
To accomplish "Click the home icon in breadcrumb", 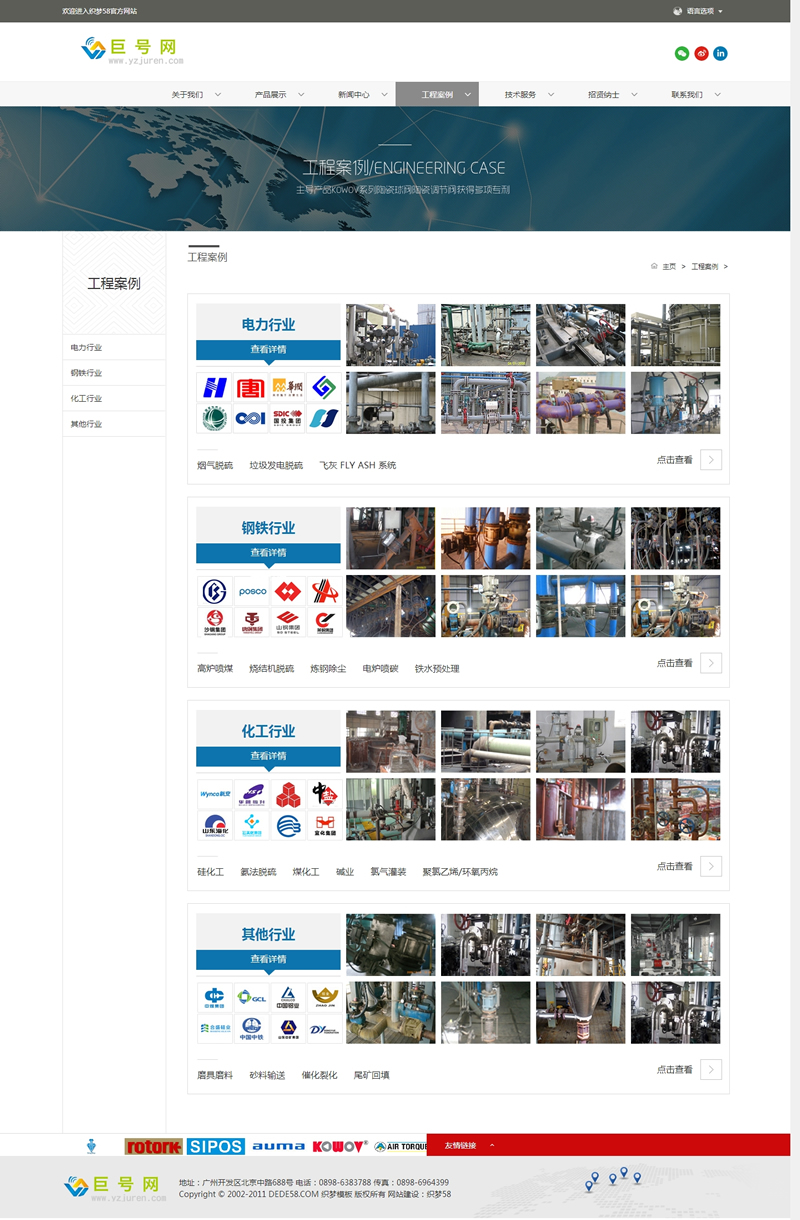I will (x=655, y=267).
